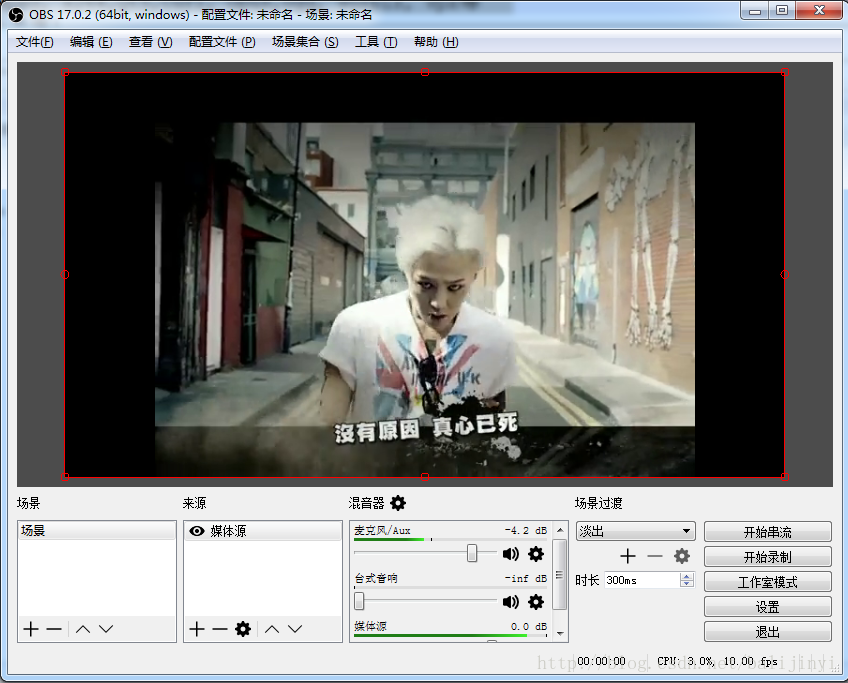Click the 媒体源 mixer channel label
The width and height of the screenshot is (848, 683).
(370, 626)
